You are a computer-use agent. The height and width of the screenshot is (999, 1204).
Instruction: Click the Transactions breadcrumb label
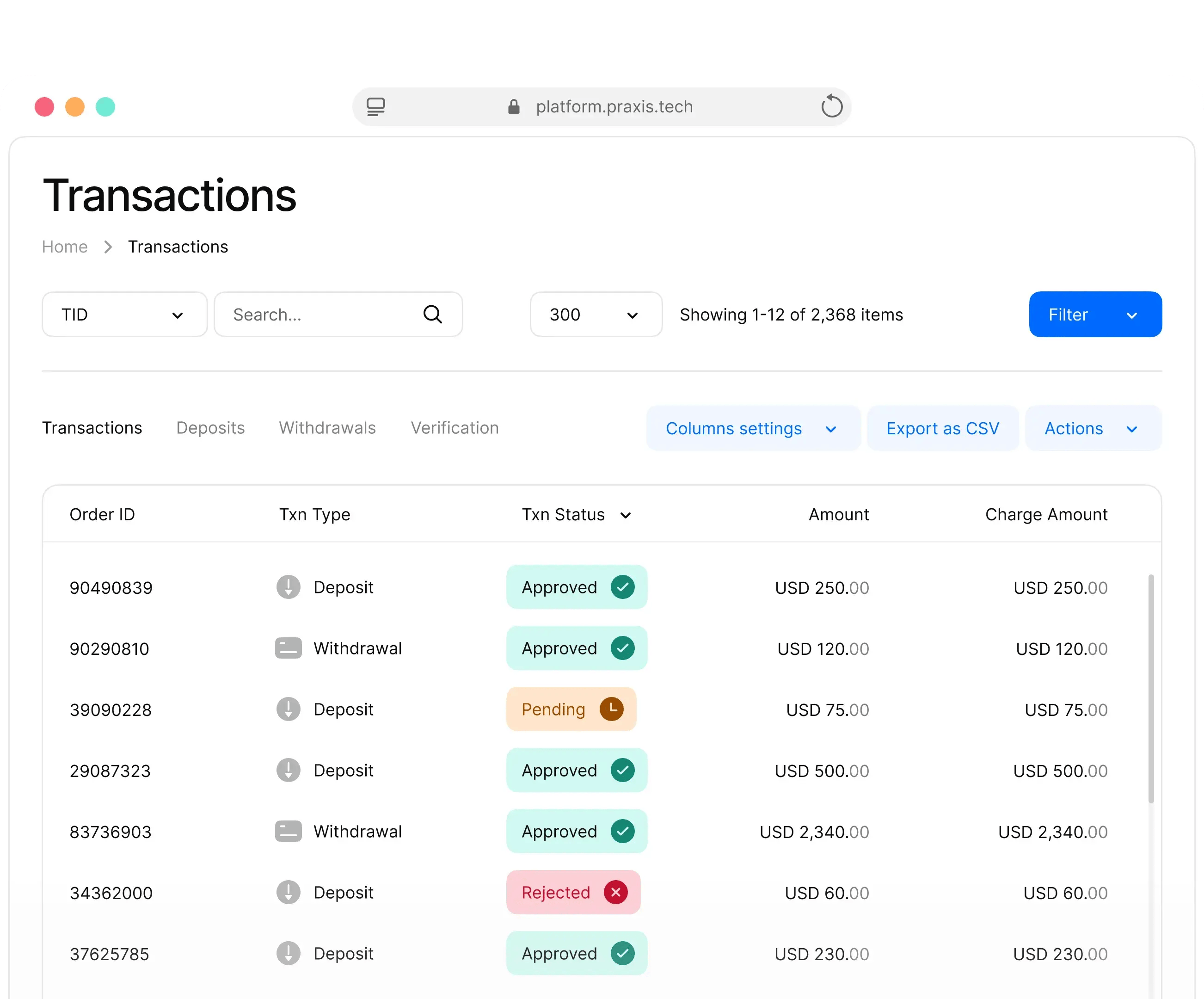coord(178,247)
